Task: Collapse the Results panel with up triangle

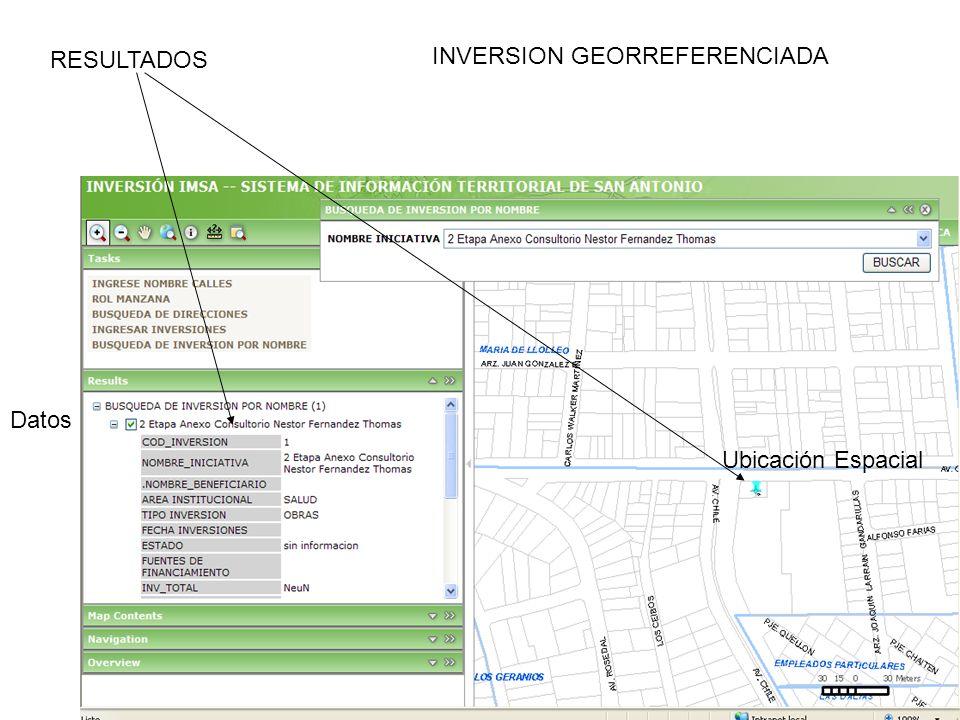Action: point(433,381)
